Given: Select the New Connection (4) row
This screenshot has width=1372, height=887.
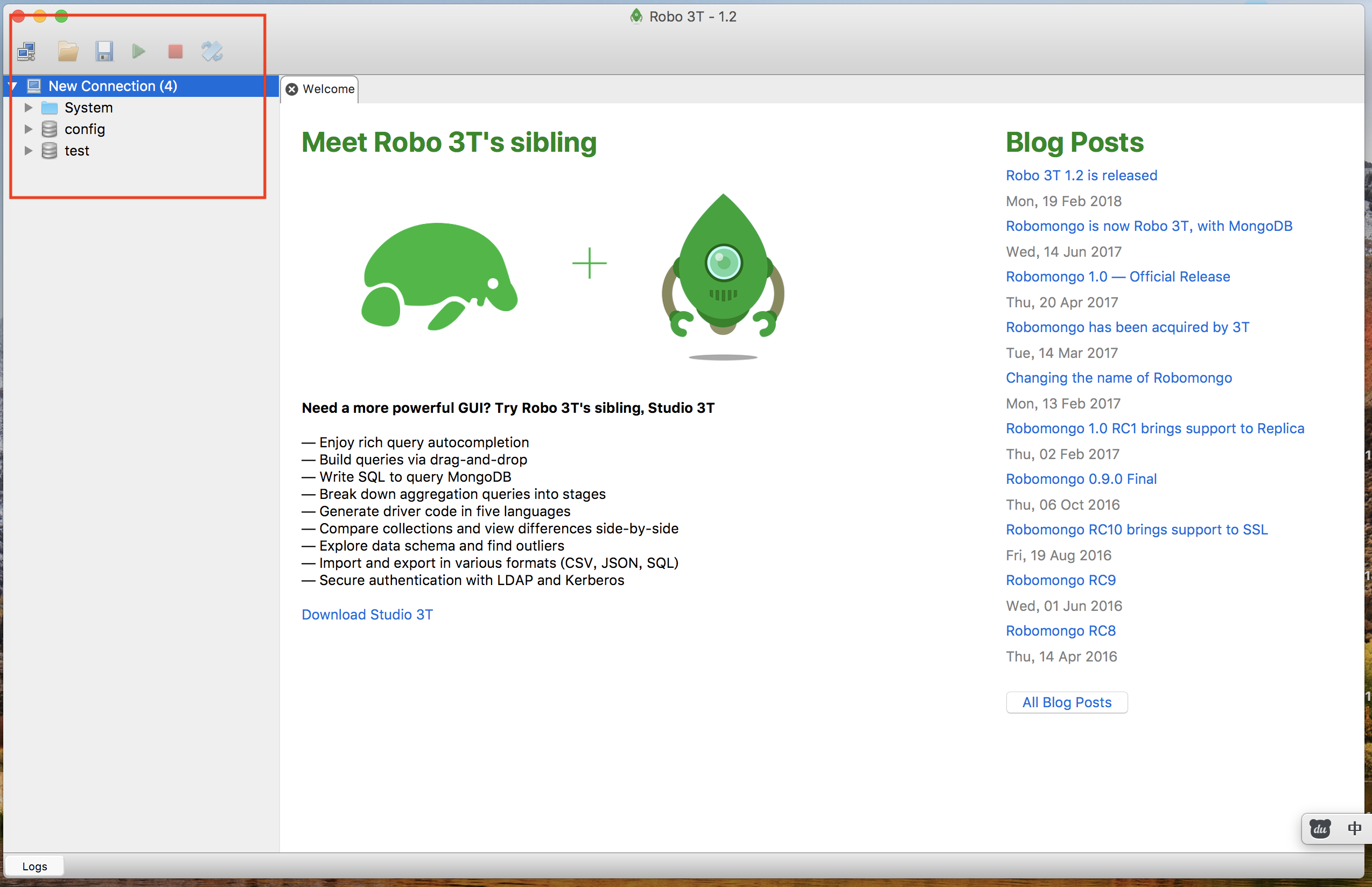Looking at the screenshot, I should [x=141, y=86].
